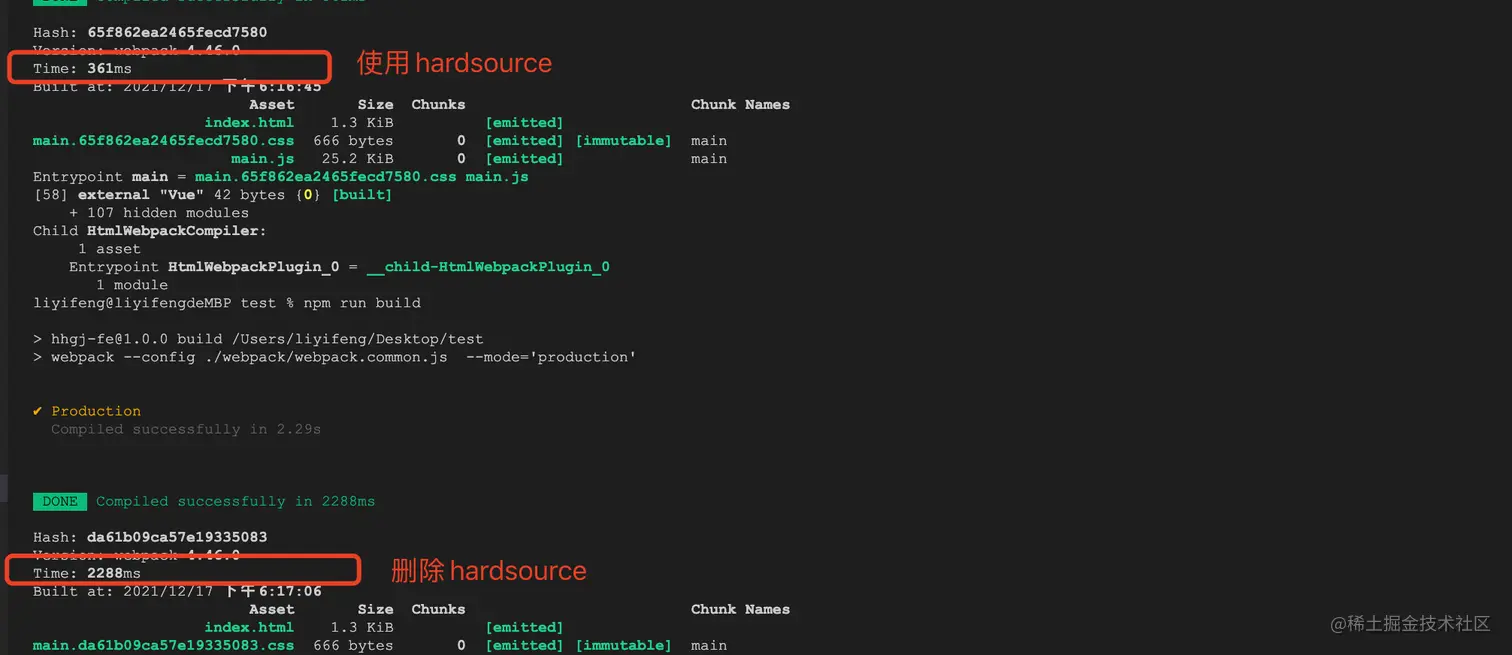
Task: Click 'Chunks' header in the 6:17:06 build table
Action: [438, 608]
